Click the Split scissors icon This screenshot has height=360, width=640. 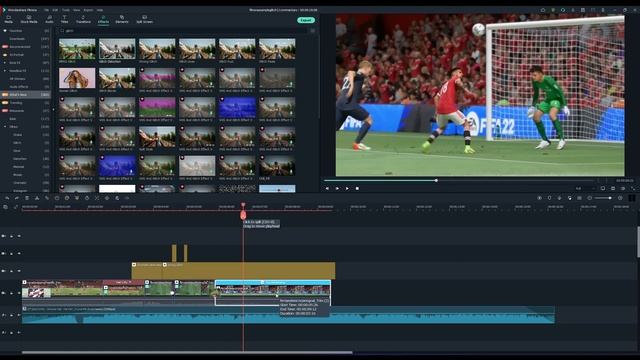click(37, 198)
